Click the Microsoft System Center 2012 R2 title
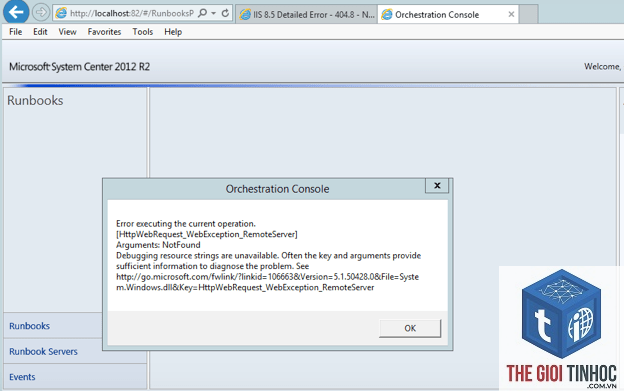 click(x=80, y=67)
